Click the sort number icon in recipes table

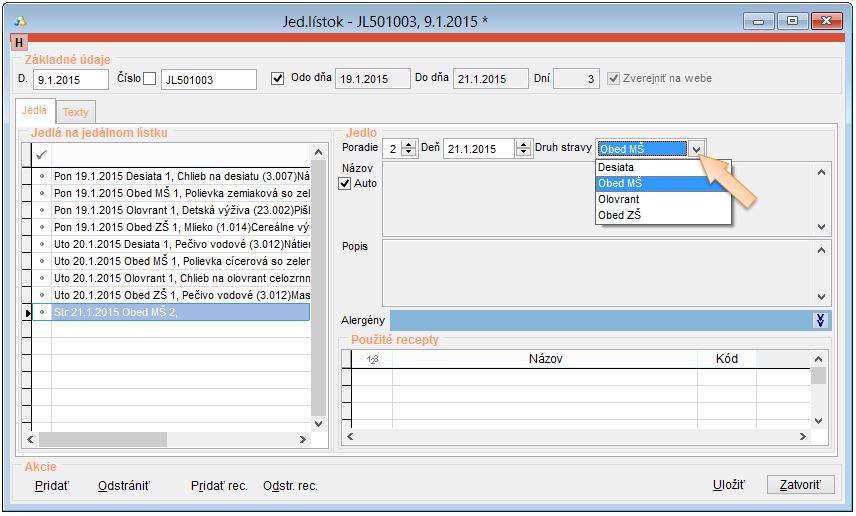click(x=372, y=359)
